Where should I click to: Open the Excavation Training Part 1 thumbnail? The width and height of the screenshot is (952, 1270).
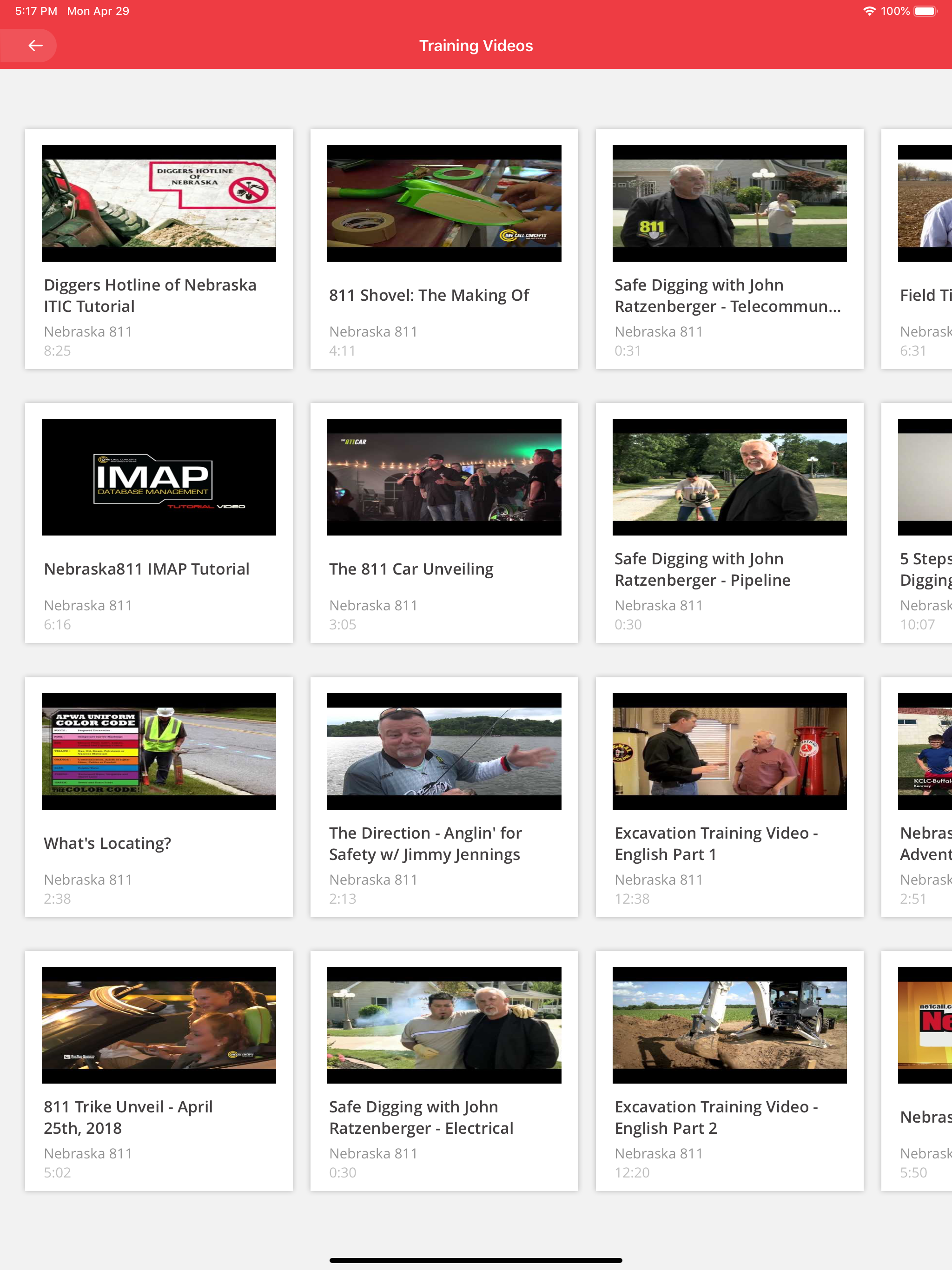click(730, 751)
